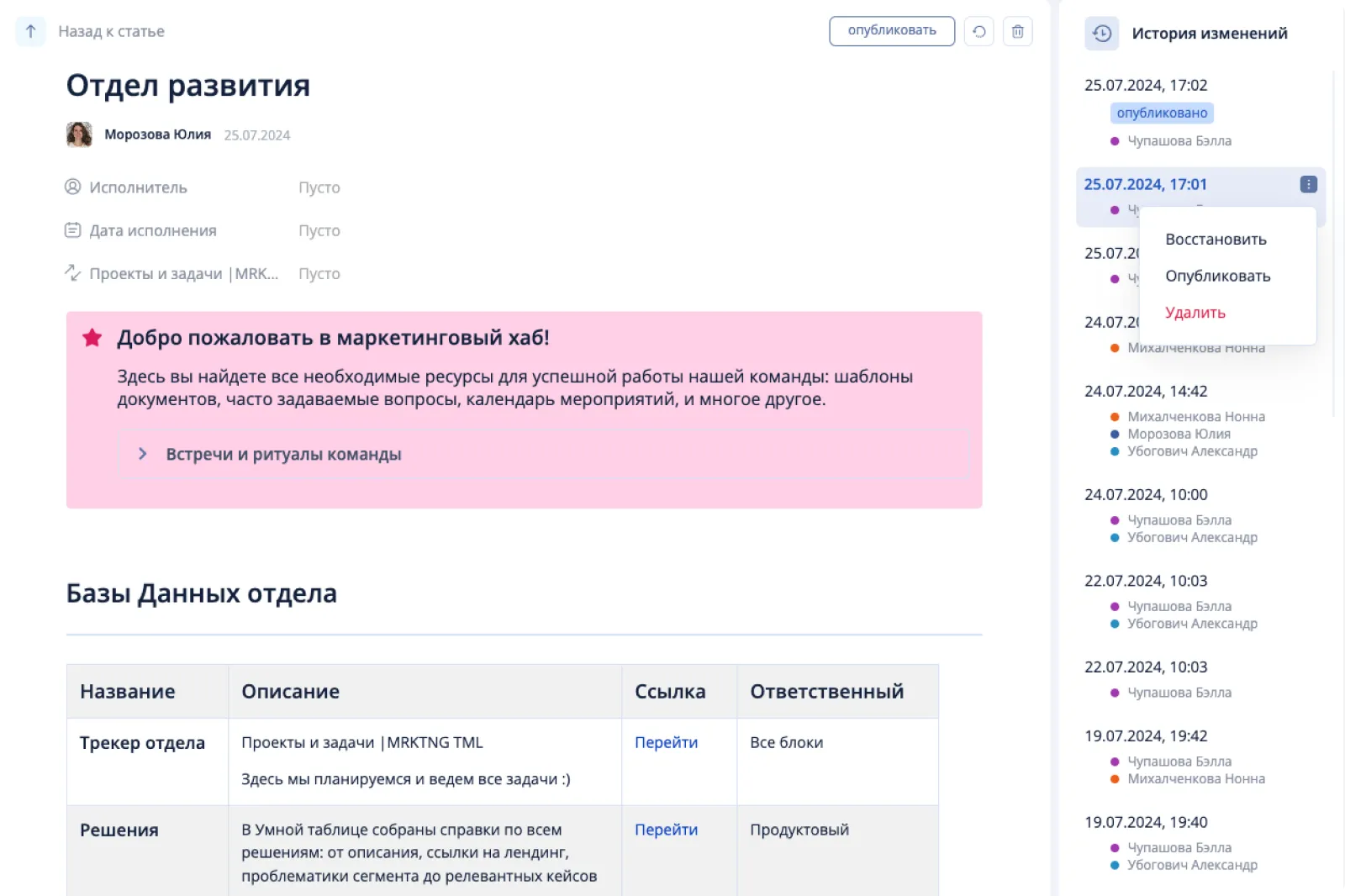Click Убогович Александр under 24.07.2024, 10:00
Image resolution: width=1345 pixels, height=896 pixels.
click(x=1192, y=537)
